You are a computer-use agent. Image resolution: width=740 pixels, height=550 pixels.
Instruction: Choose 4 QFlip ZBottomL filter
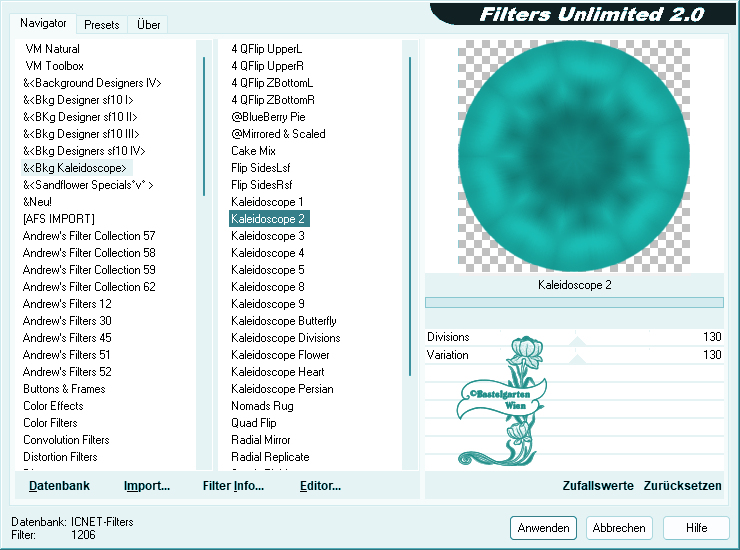point(272,83)
